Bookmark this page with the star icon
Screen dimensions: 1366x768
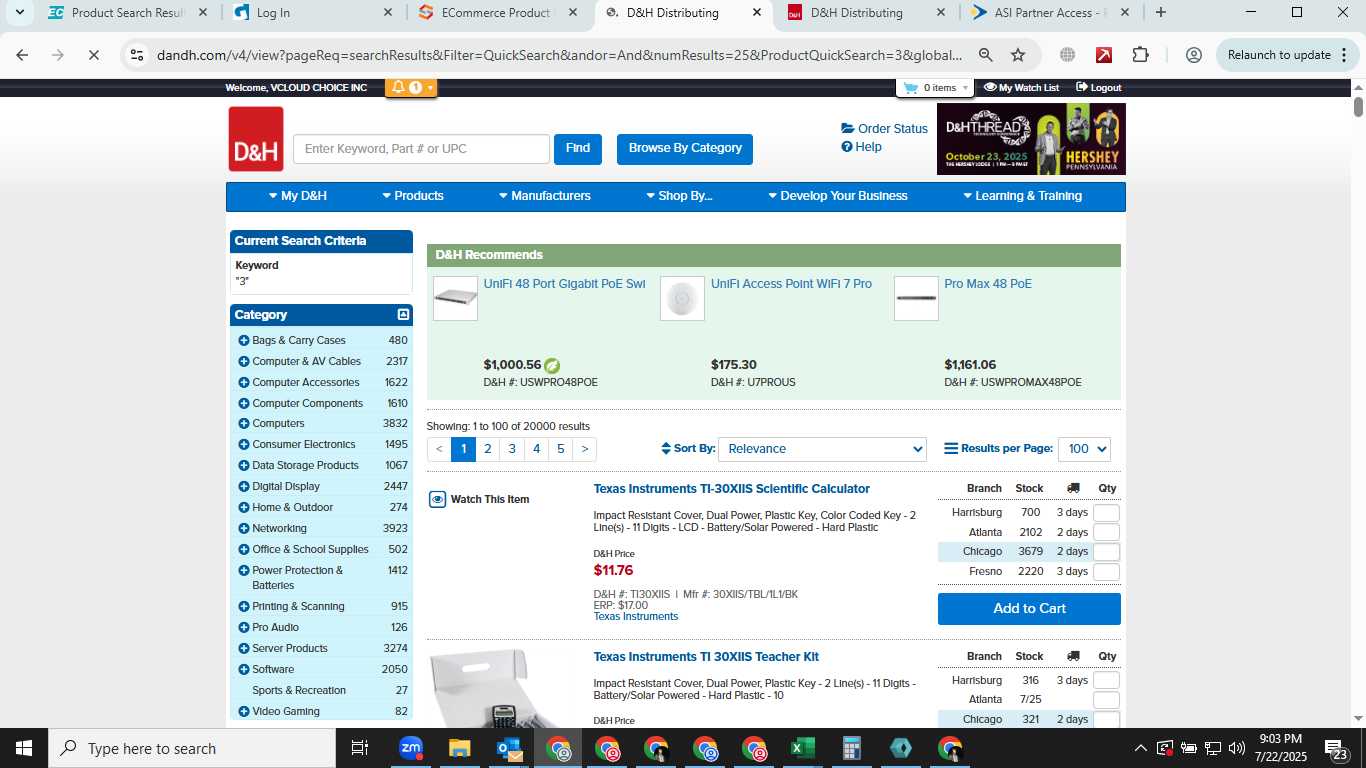[x=1018, y=55]
